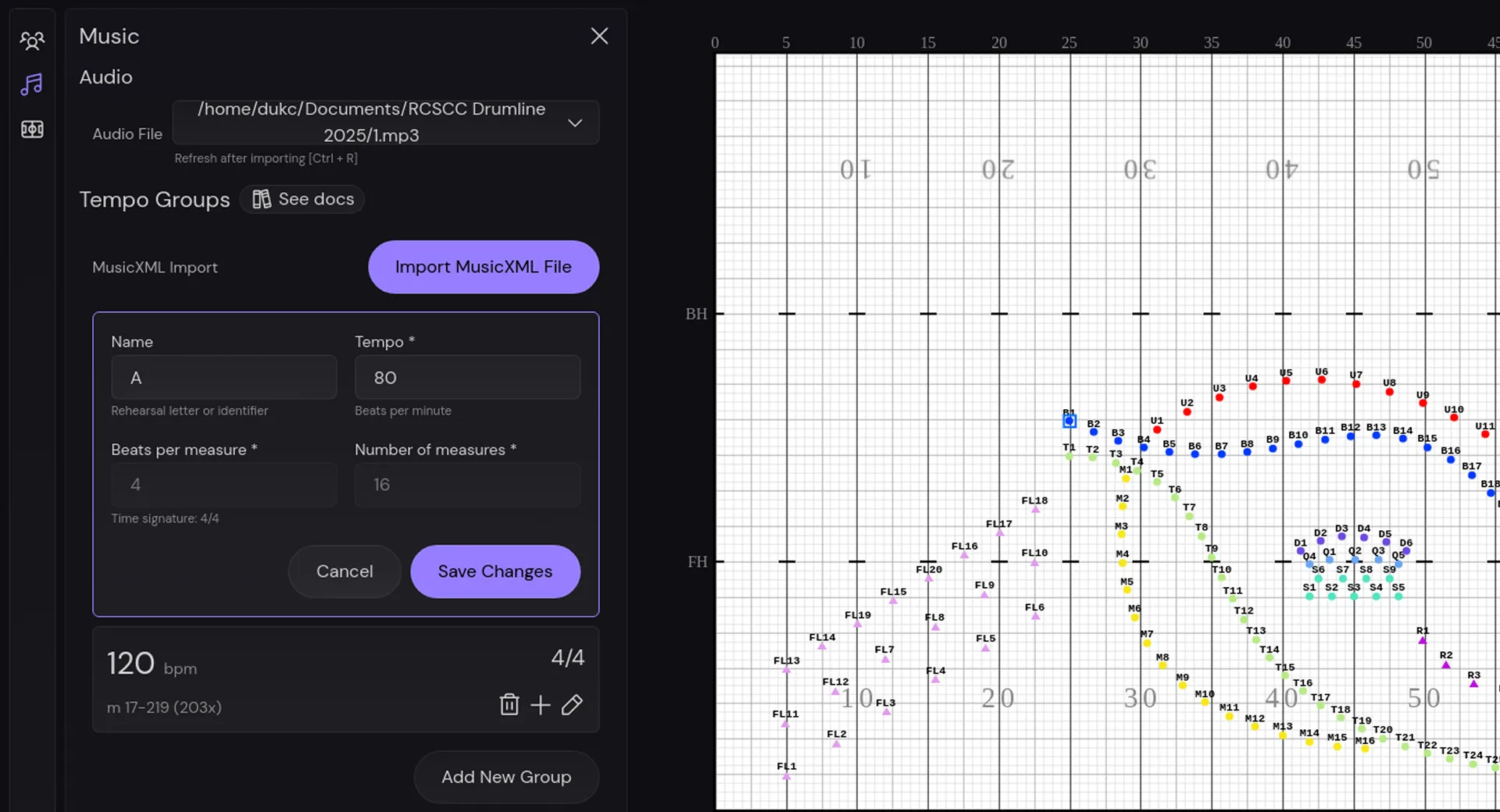
Task: Open the field settings sidebar icon
Action: point(32,129)
